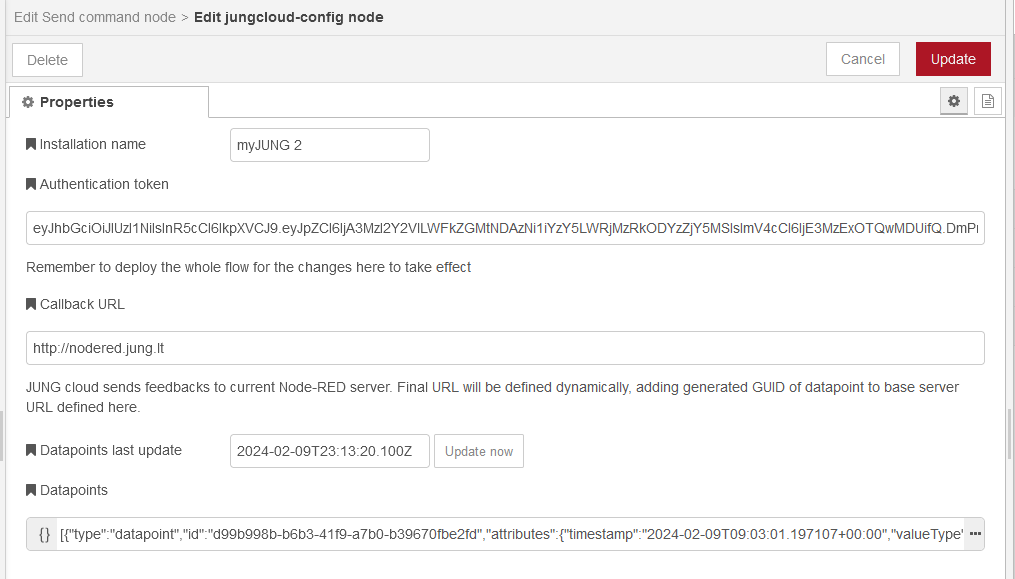Click the Datapoints JSON value field
1015x579 pixels.
pos(510,535)
